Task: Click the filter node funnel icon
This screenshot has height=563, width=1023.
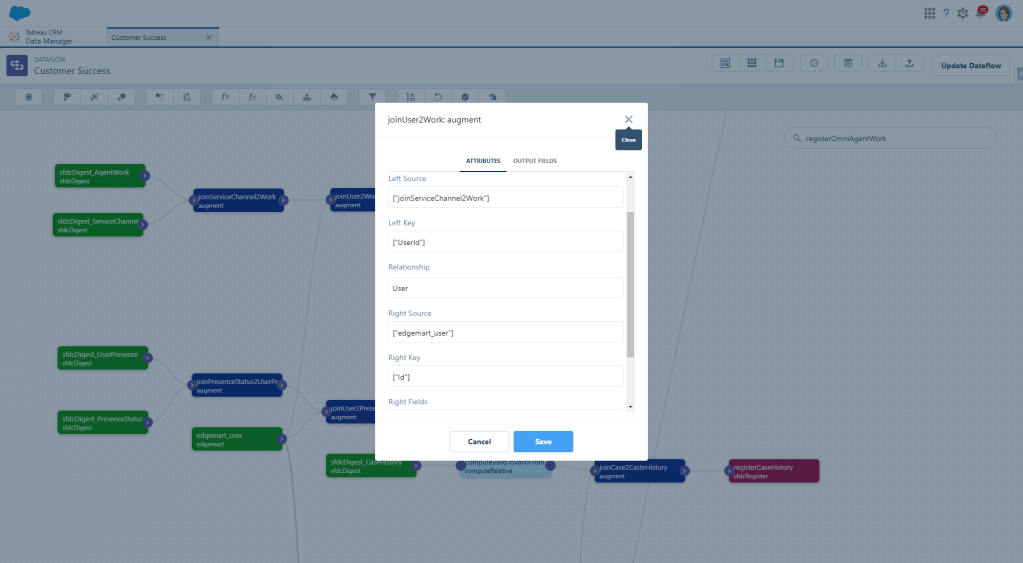Action: pos(371,97)
